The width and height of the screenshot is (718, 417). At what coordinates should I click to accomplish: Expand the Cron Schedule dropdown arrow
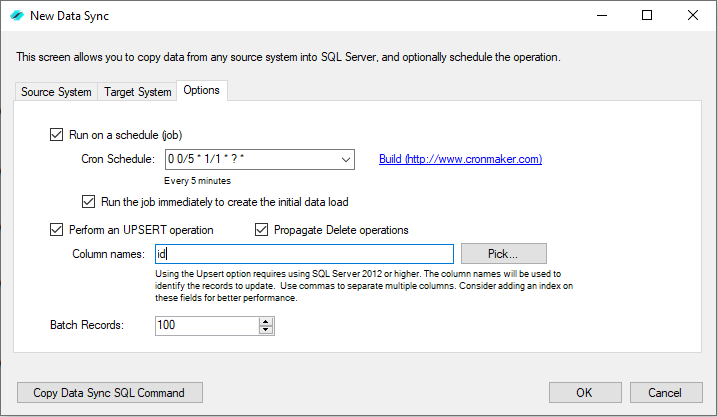(346, 159)
